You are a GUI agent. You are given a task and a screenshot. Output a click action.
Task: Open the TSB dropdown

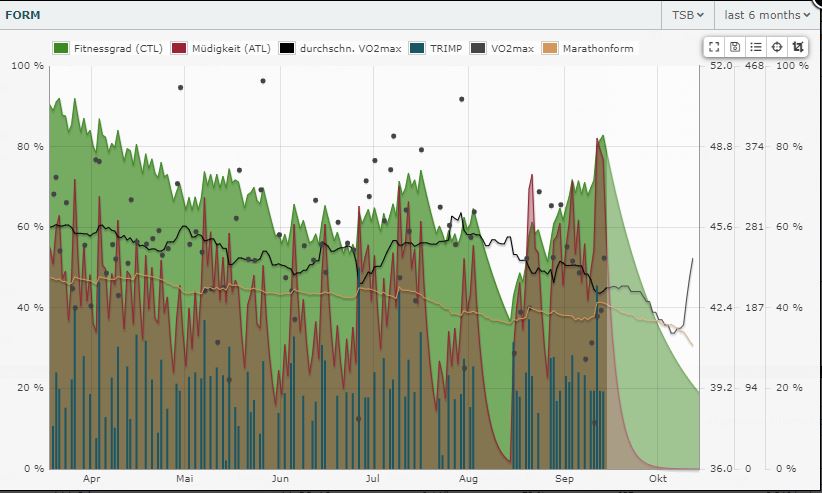click(x=687, y=15)
